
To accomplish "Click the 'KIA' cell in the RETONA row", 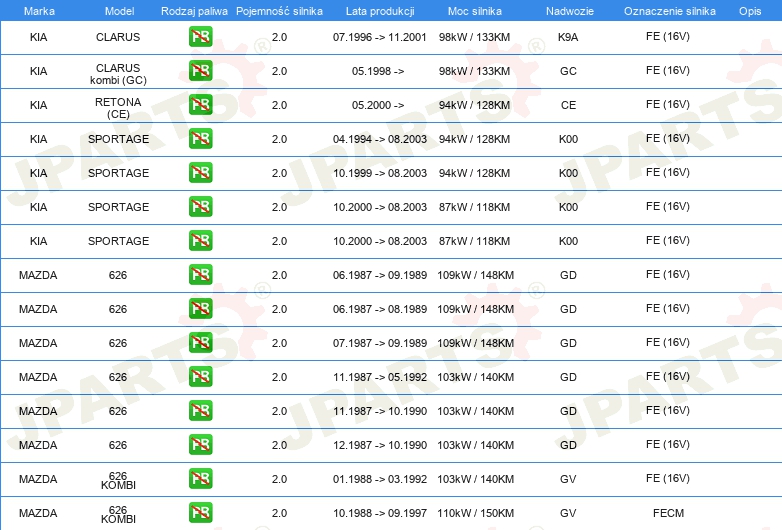I will [x=38, y=105].
